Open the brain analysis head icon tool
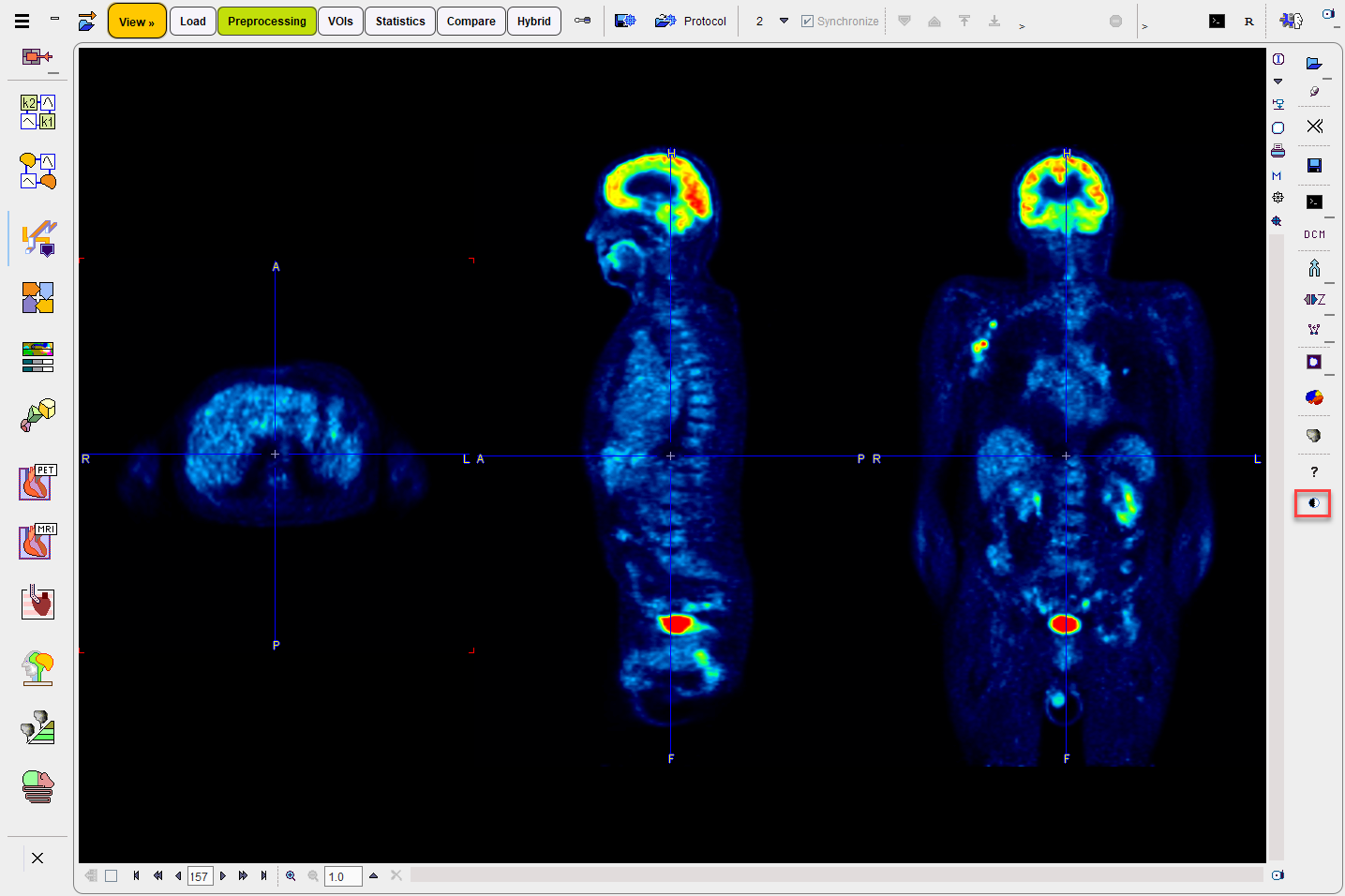Viewport: 1345px width, 896px height. [37, 668]
